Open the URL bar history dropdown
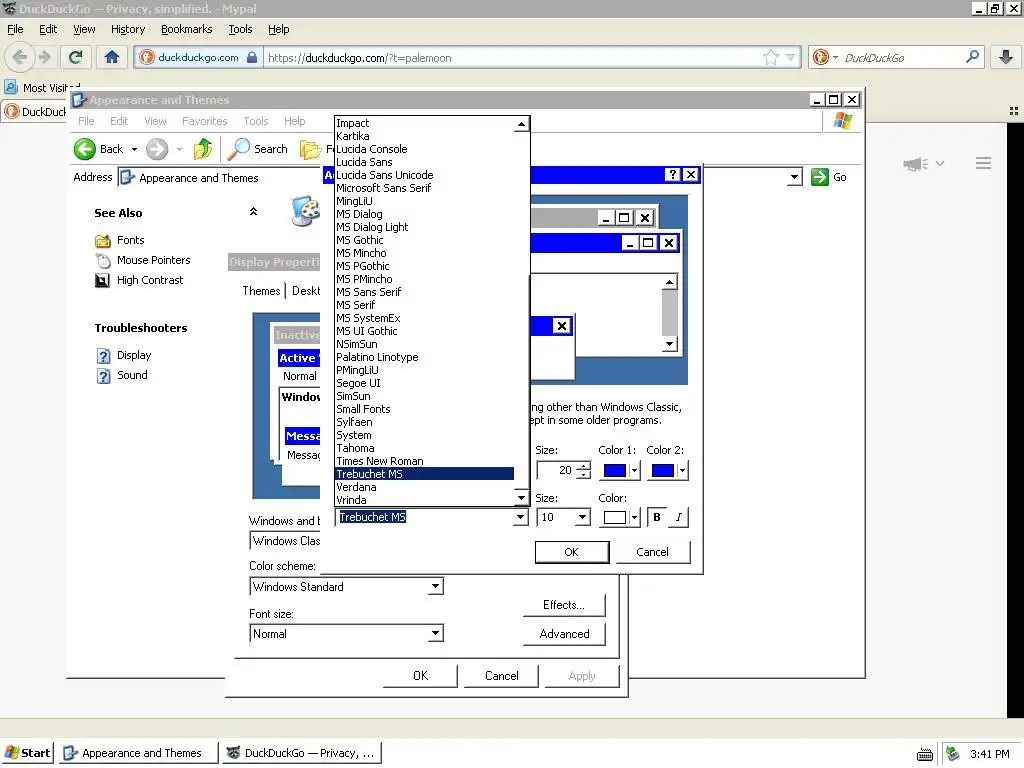 (x=790, y=57)
